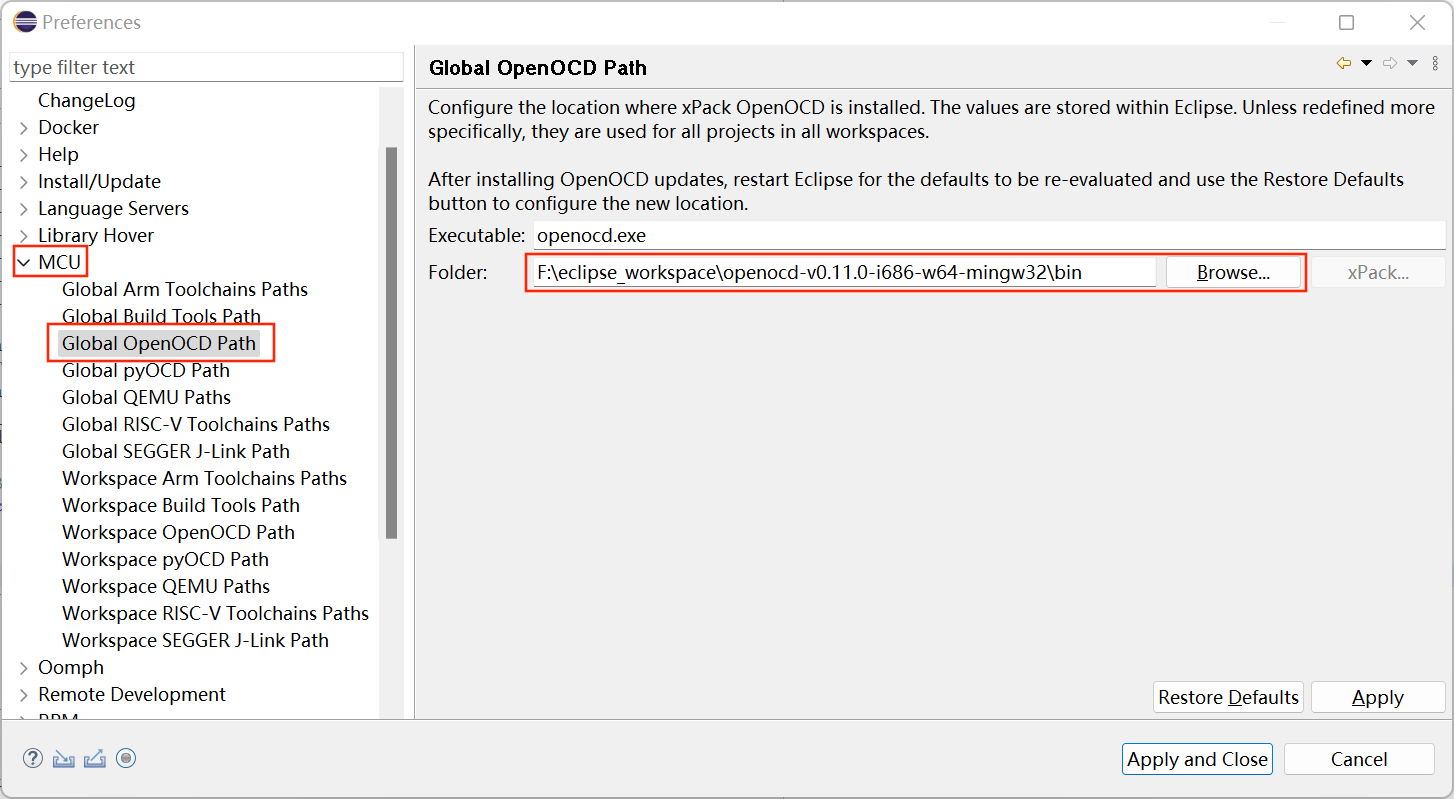Click the Apply and Close button
Screen dimensions: 1454x799
pos(1197,760)
